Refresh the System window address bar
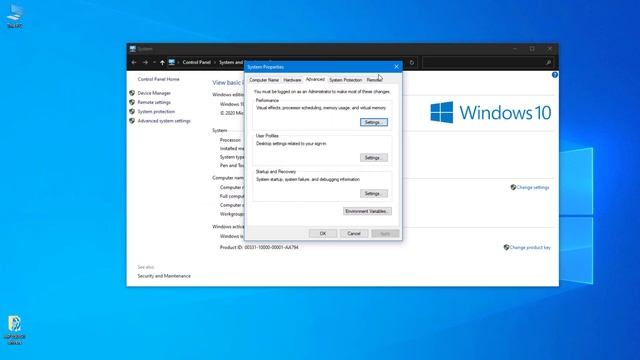This screenshot has height=360, width=640. click(412, 62)
